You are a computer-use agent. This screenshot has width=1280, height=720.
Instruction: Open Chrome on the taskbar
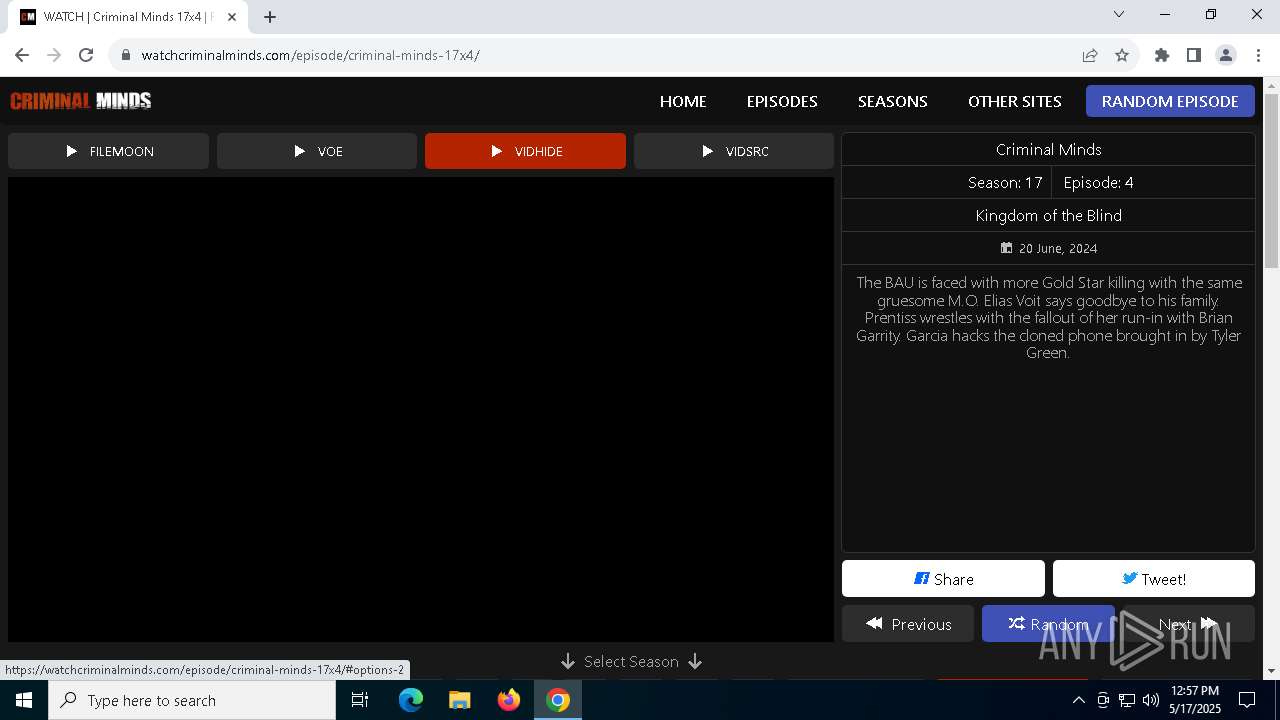(x=558, y=700)
